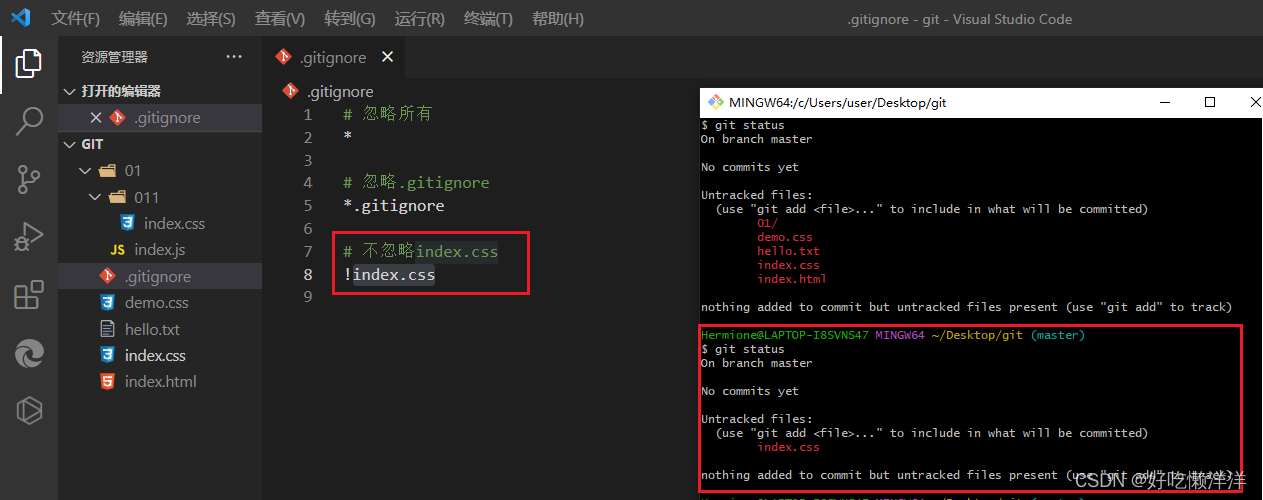Close .gitignore in open editors list
The width and height of the screenshot is (1263, 500).
click(96, 118)
